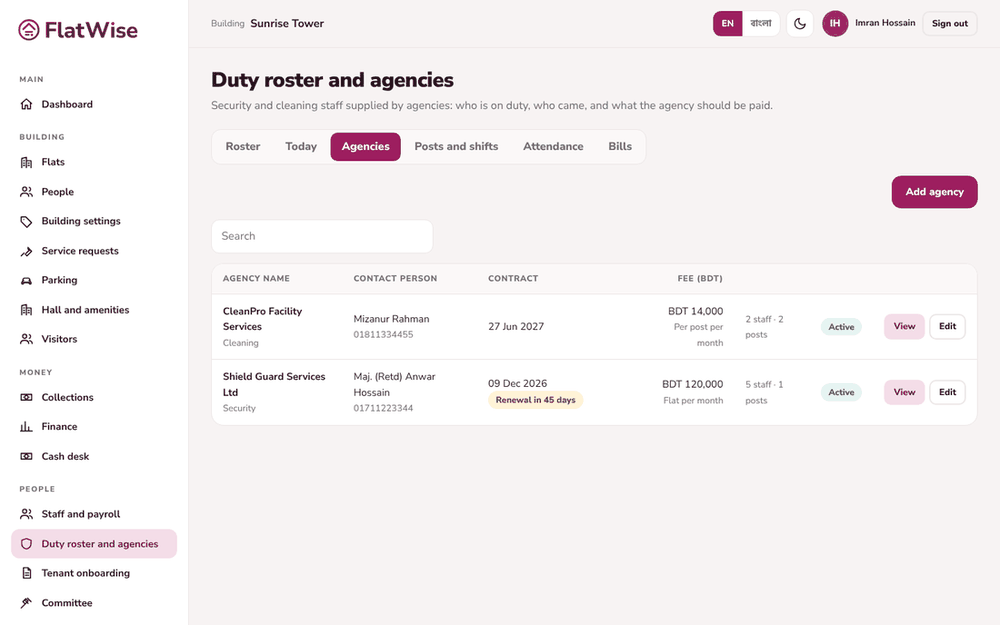This screenshot has height=625, width=1000.
Task: Go to the Bills tab
Action: click(x=620, y=147)
